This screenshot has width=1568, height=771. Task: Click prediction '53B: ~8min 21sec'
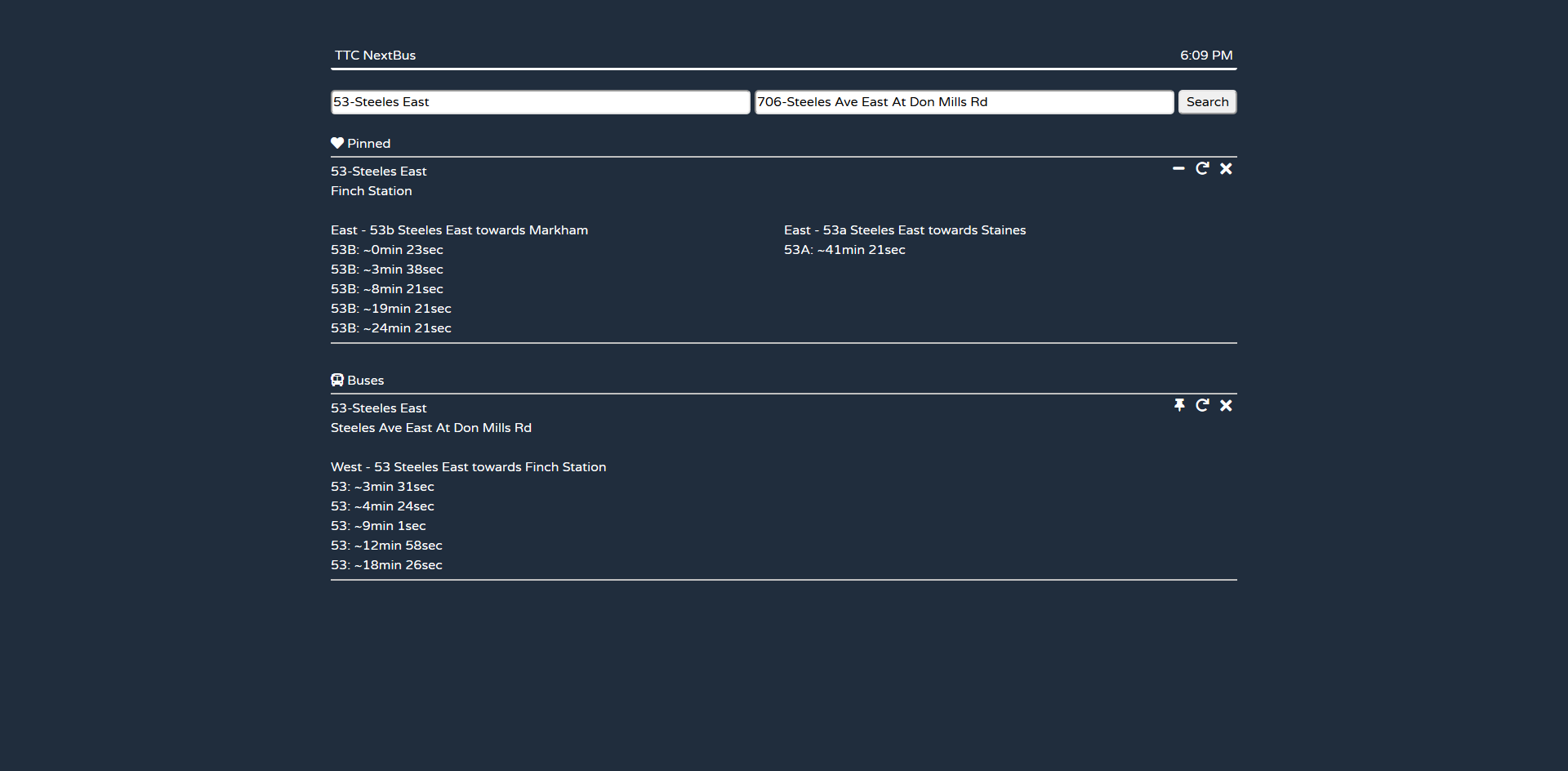pyautogui.click(x=387, y=289)
